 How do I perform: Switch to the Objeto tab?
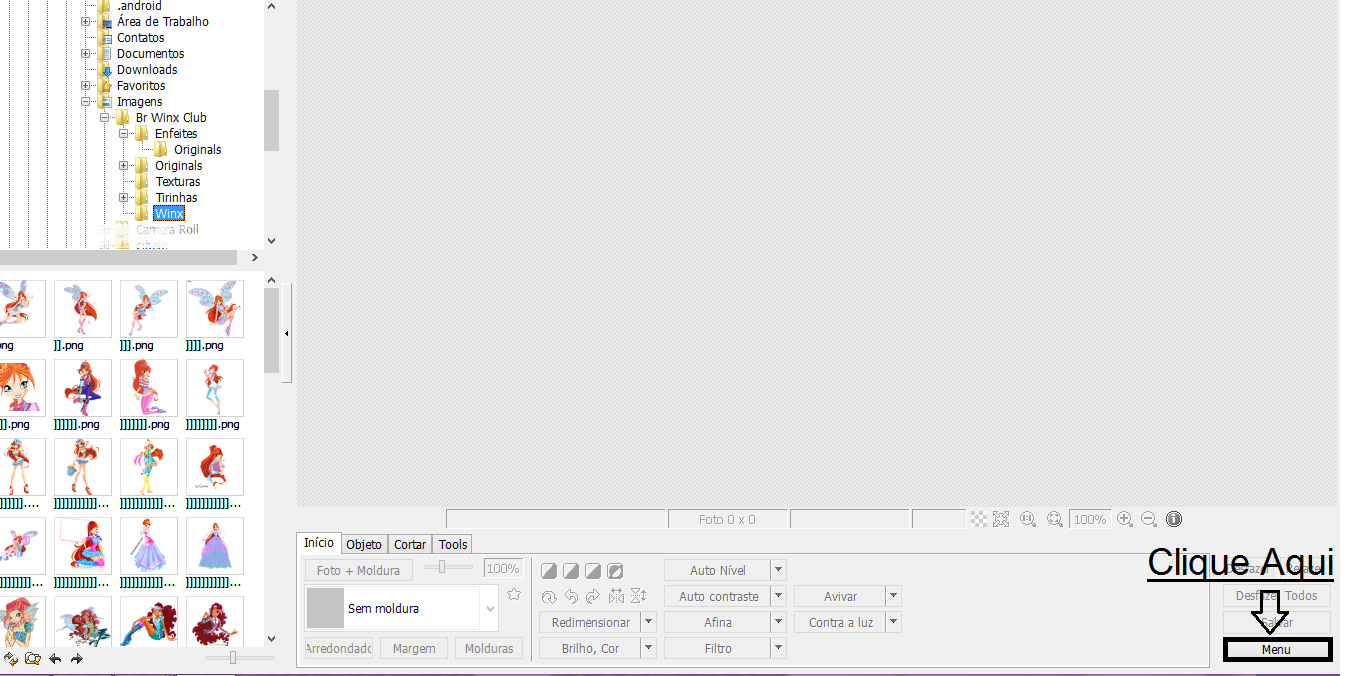364,544
